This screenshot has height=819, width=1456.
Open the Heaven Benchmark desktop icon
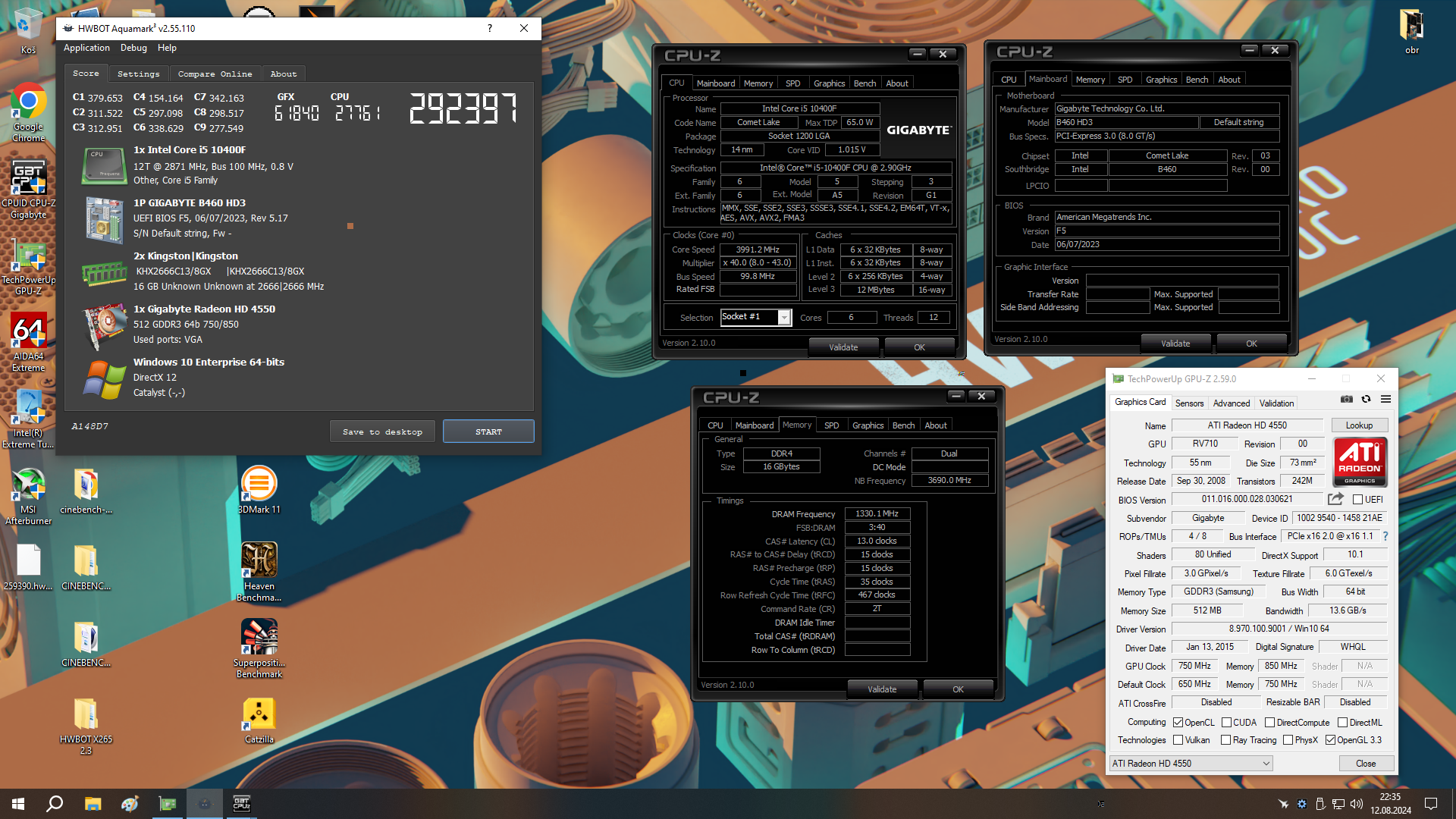[x=259, y=572]
